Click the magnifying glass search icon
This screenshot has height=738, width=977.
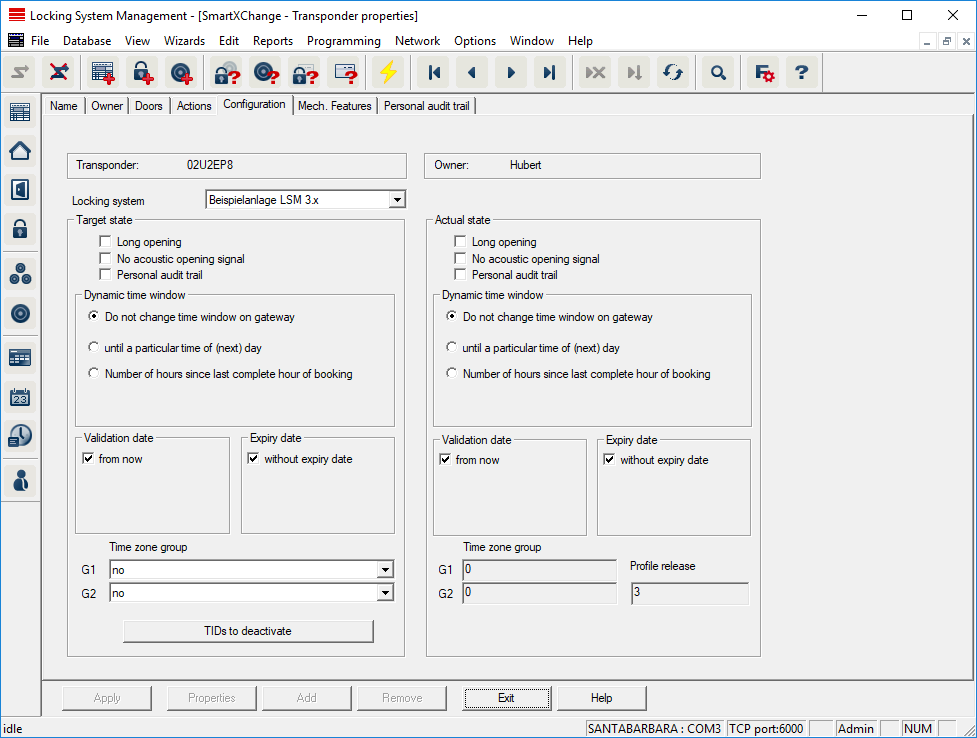coord(717,73)
